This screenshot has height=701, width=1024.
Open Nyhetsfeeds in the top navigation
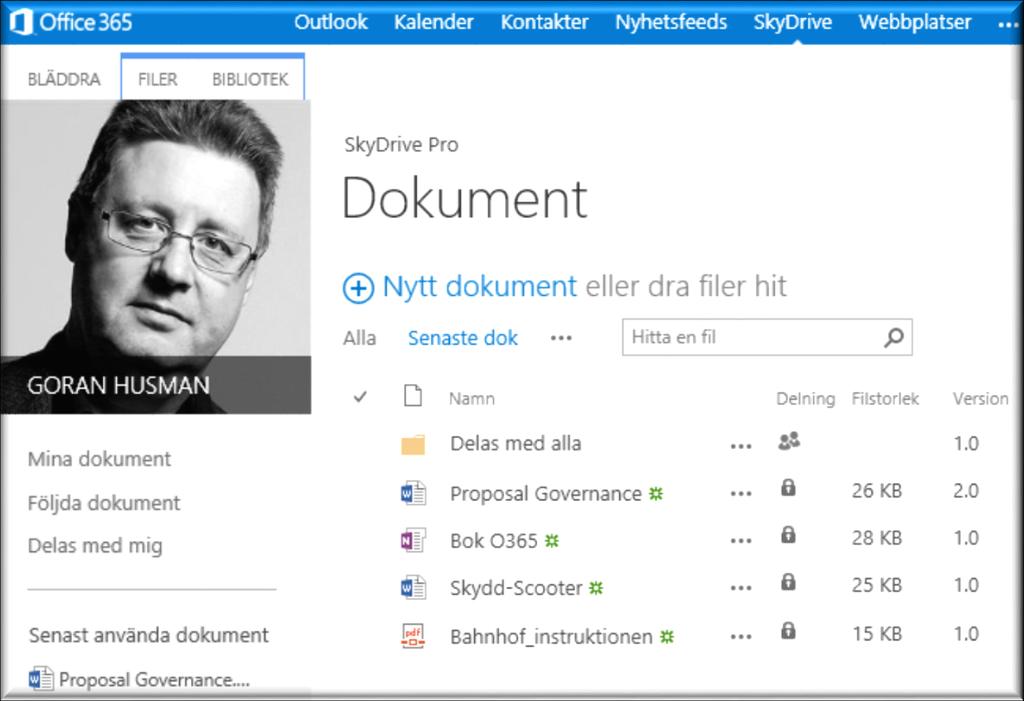coord(671,22)
